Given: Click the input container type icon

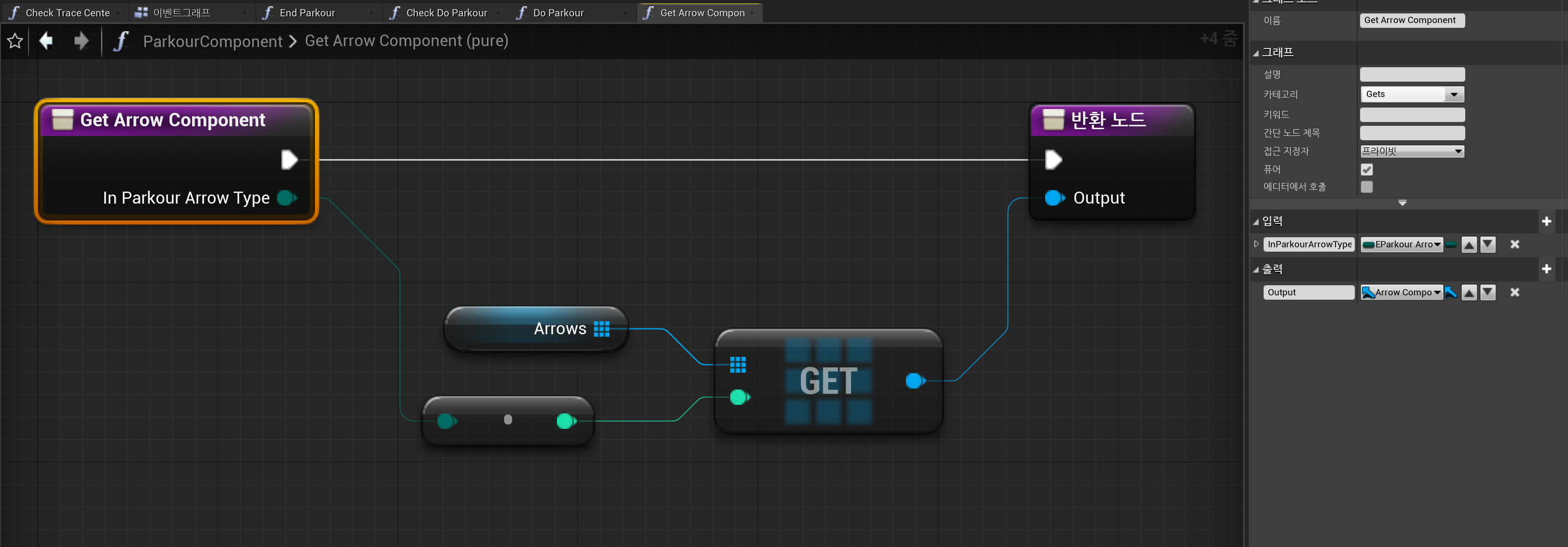Looking at the screenshot, I should pyautogui.click(x=1451, y=244).
